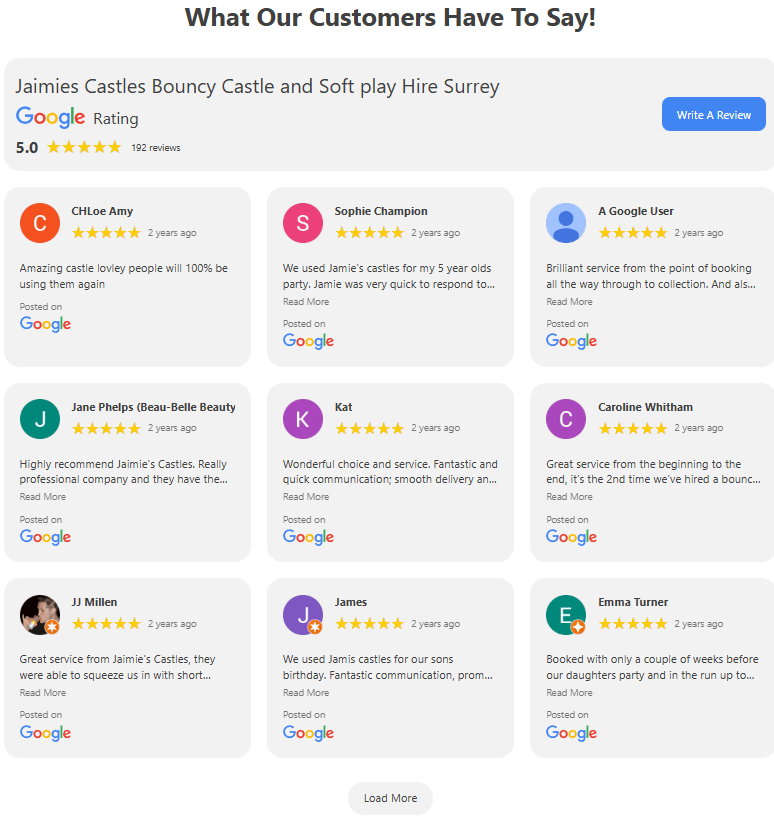Open the Write A Review button
The width and height of the screenshot is (774, 816).
713,114
